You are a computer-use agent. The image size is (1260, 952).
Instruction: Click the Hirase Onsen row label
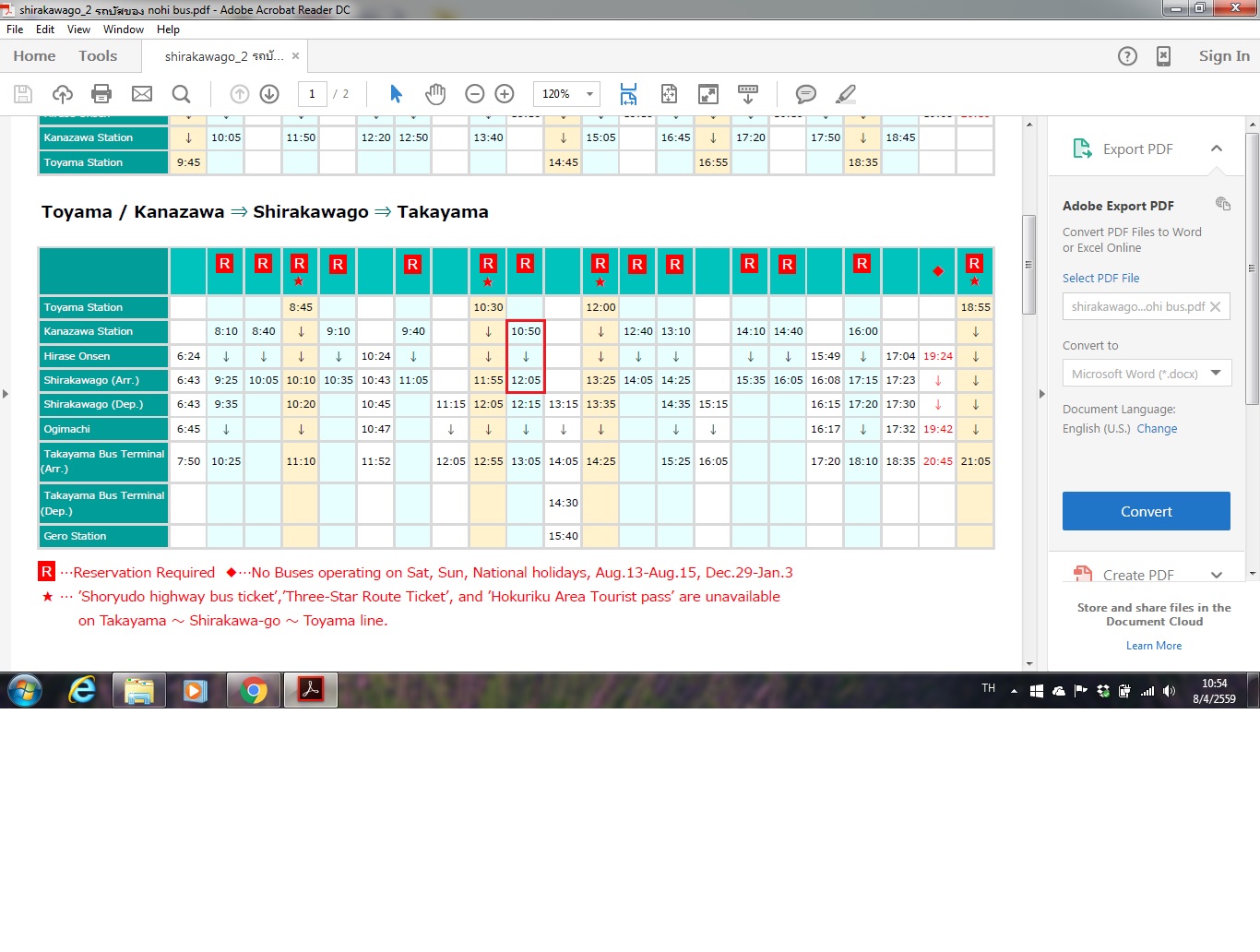pyautogui.click(x=103, y=356)
